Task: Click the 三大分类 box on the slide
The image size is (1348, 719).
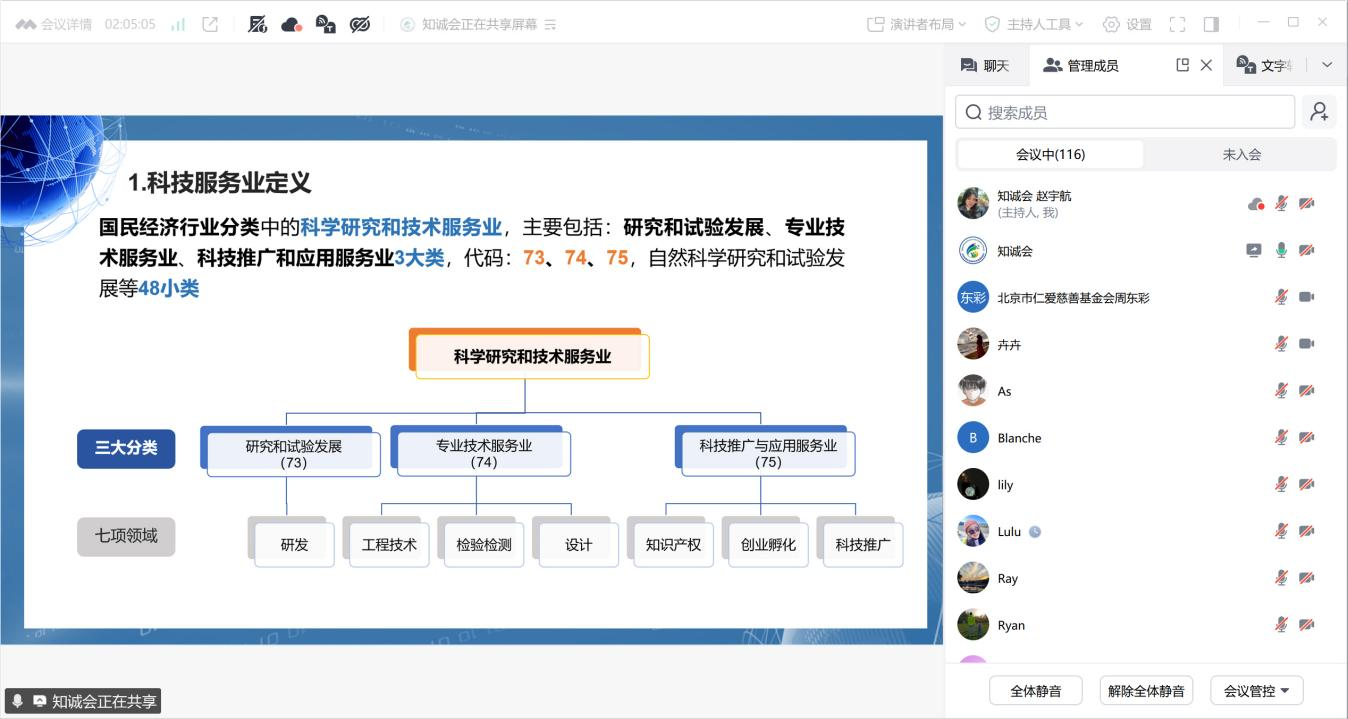Action: [126, 448]
